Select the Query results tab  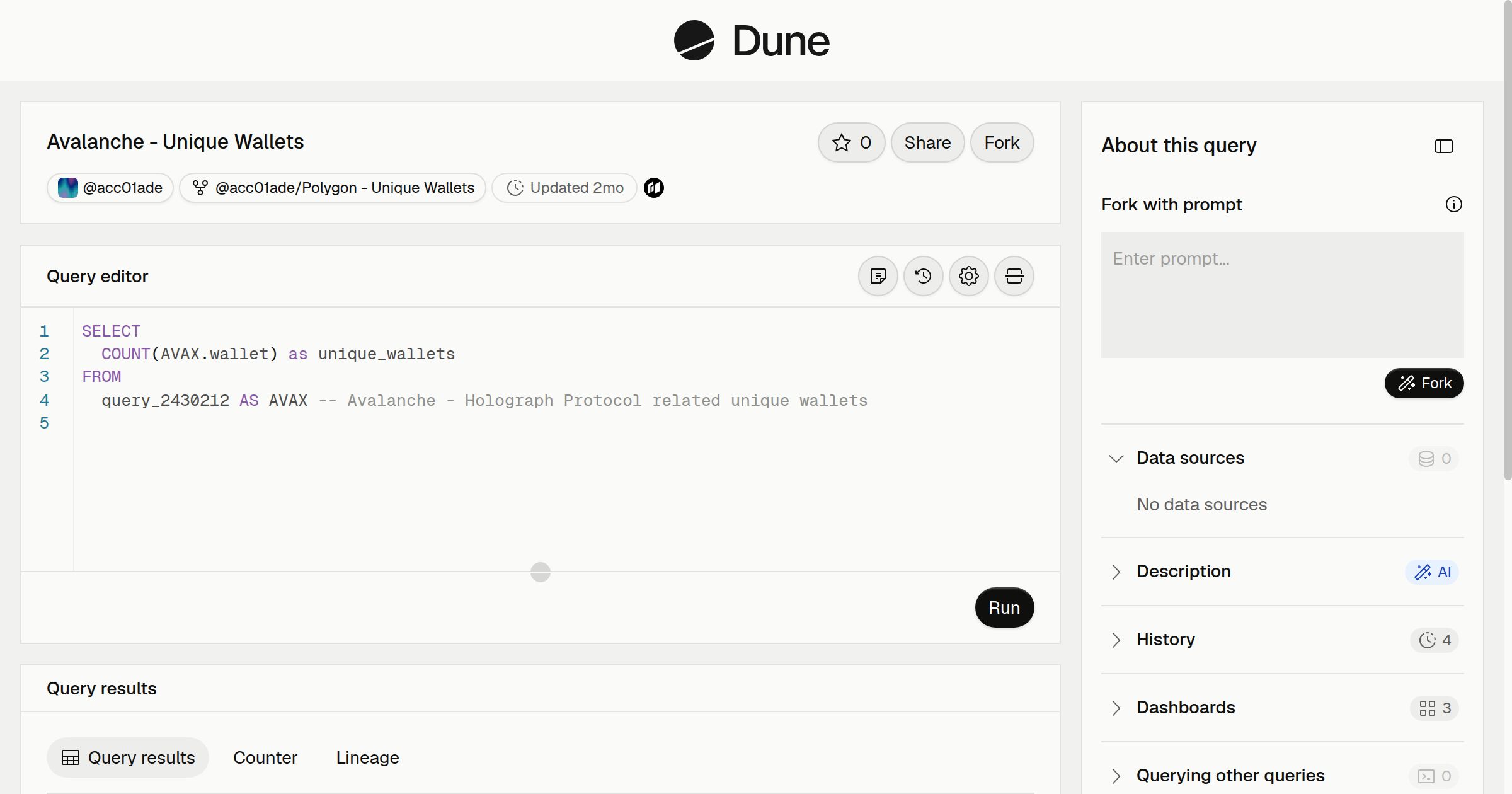(128, 757)
